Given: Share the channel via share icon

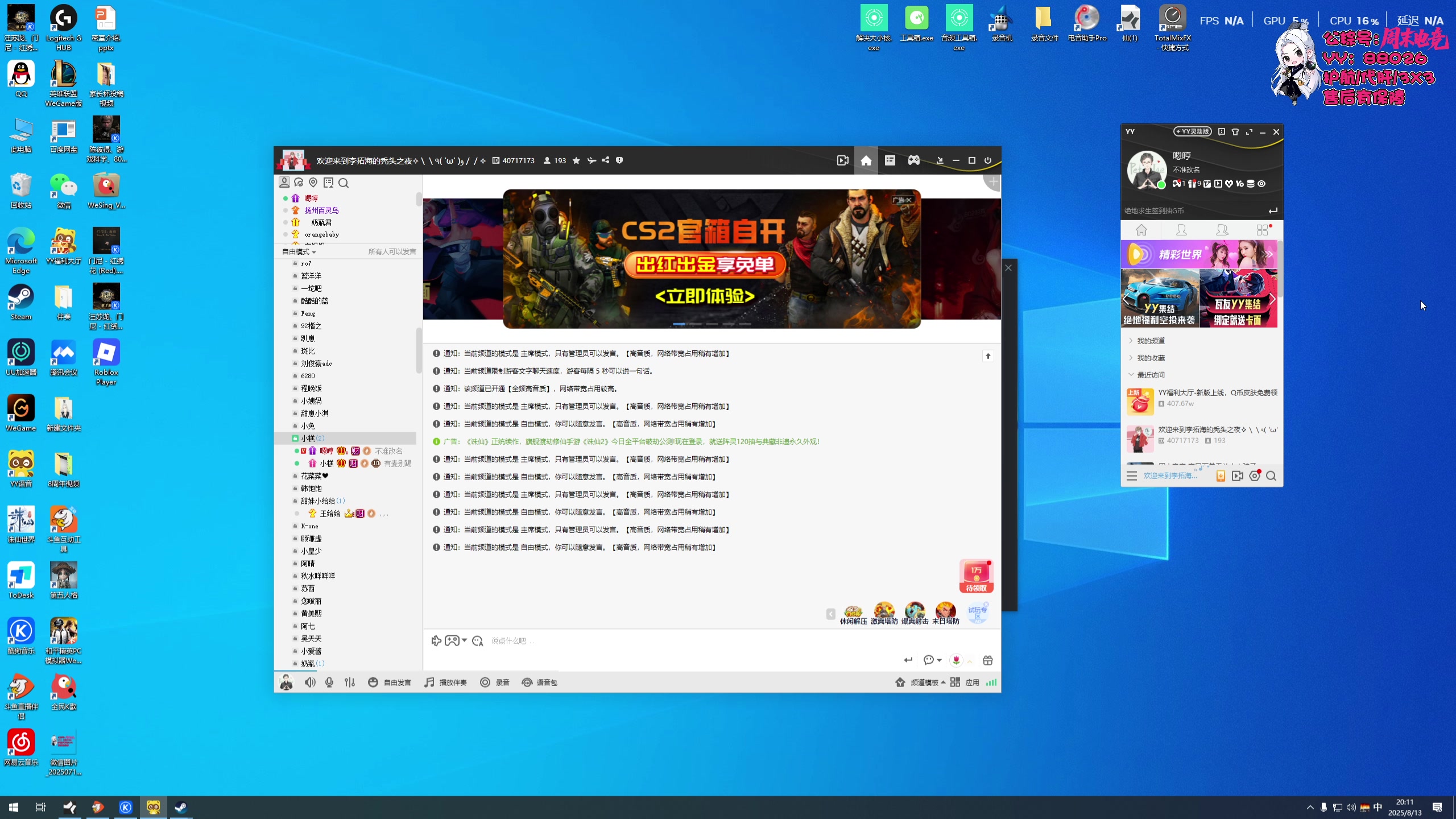Looking at the screenshot, I should pos(606,161).
